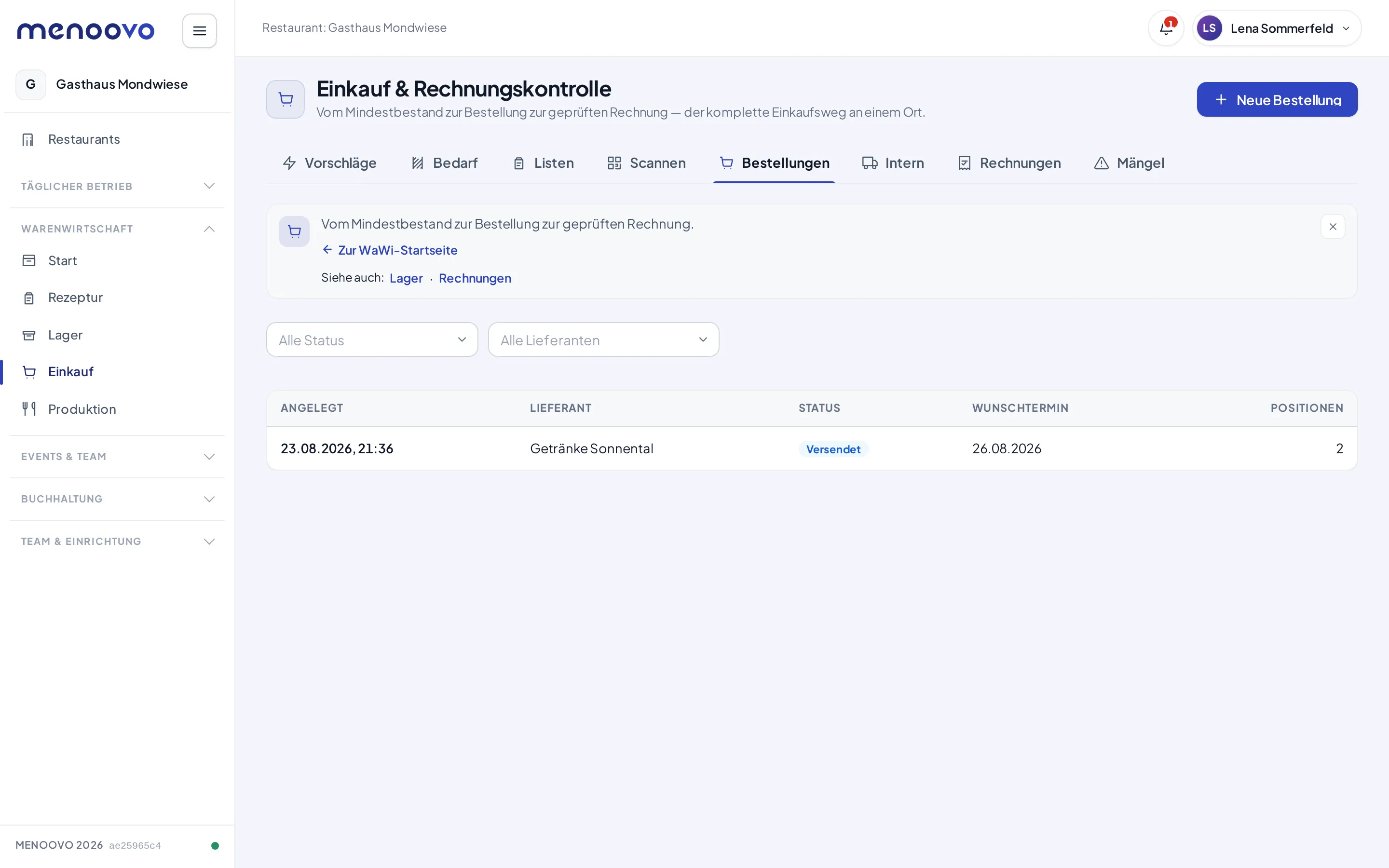Open the Rechnungen link in Siehe auch
1389x868 pixels.
point(475,278)
